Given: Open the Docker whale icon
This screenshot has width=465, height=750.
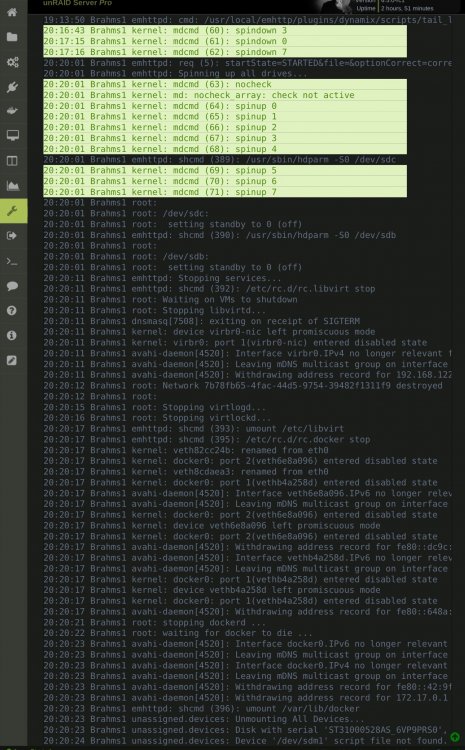Looking at the screenshot, I should tap(12, 111).
